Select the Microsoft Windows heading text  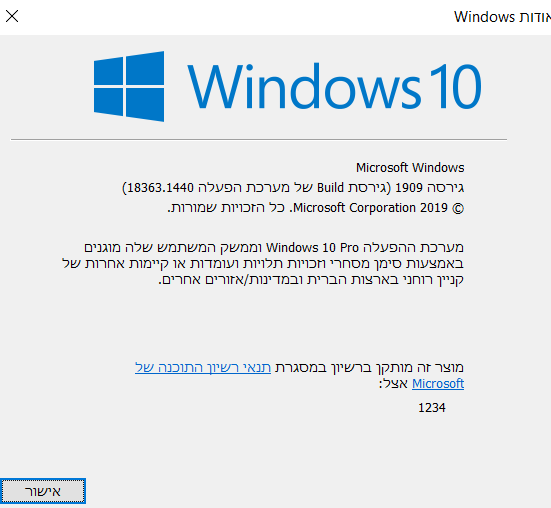[x=410, y=168]
